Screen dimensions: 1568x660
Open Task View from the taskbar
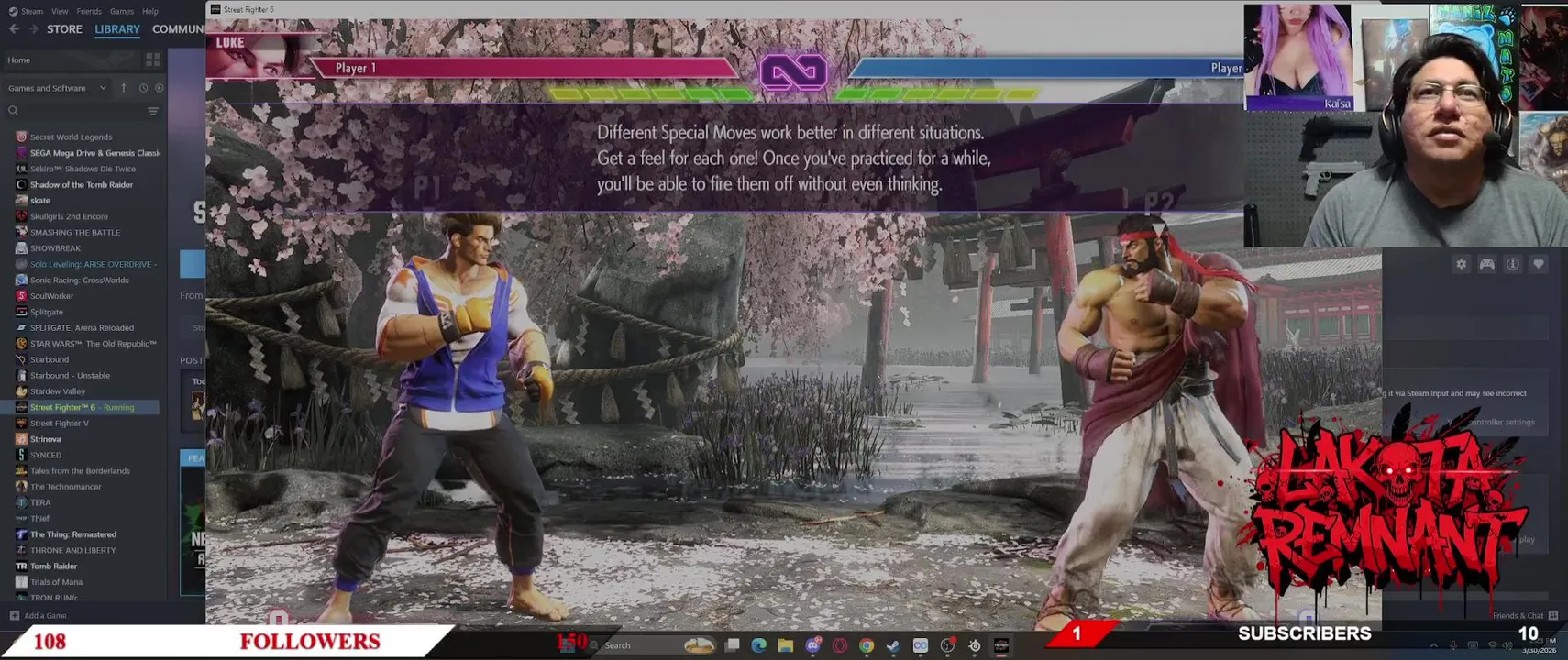732,645
